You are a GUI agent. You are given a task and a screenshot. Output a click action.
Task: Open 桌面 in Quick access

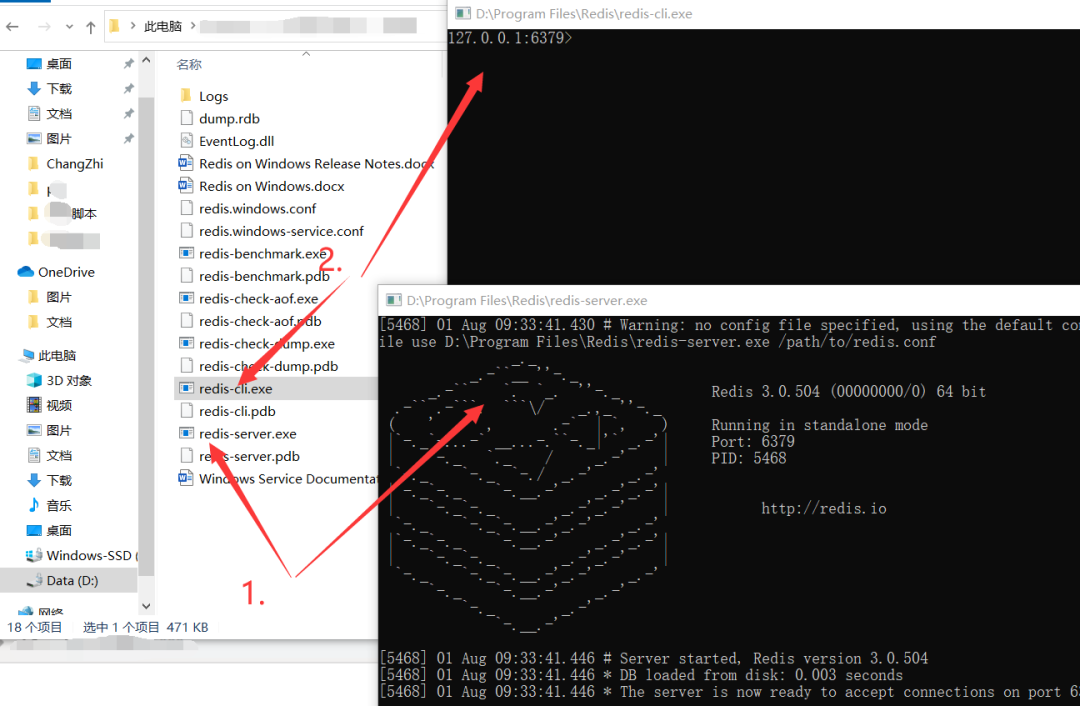point(59,63)
